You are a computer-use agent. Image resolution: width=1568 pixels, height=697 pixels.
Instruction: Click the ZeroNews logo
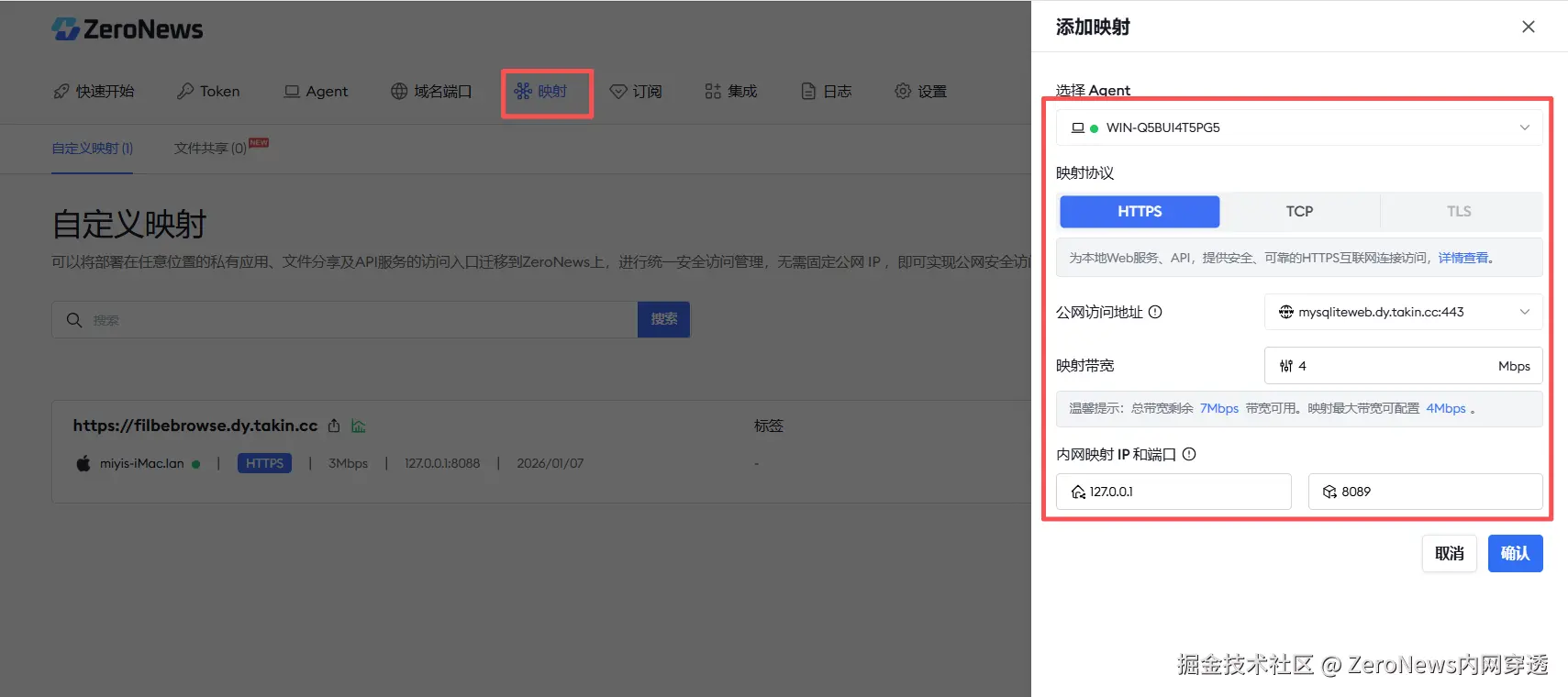click(x=128, y=29)
